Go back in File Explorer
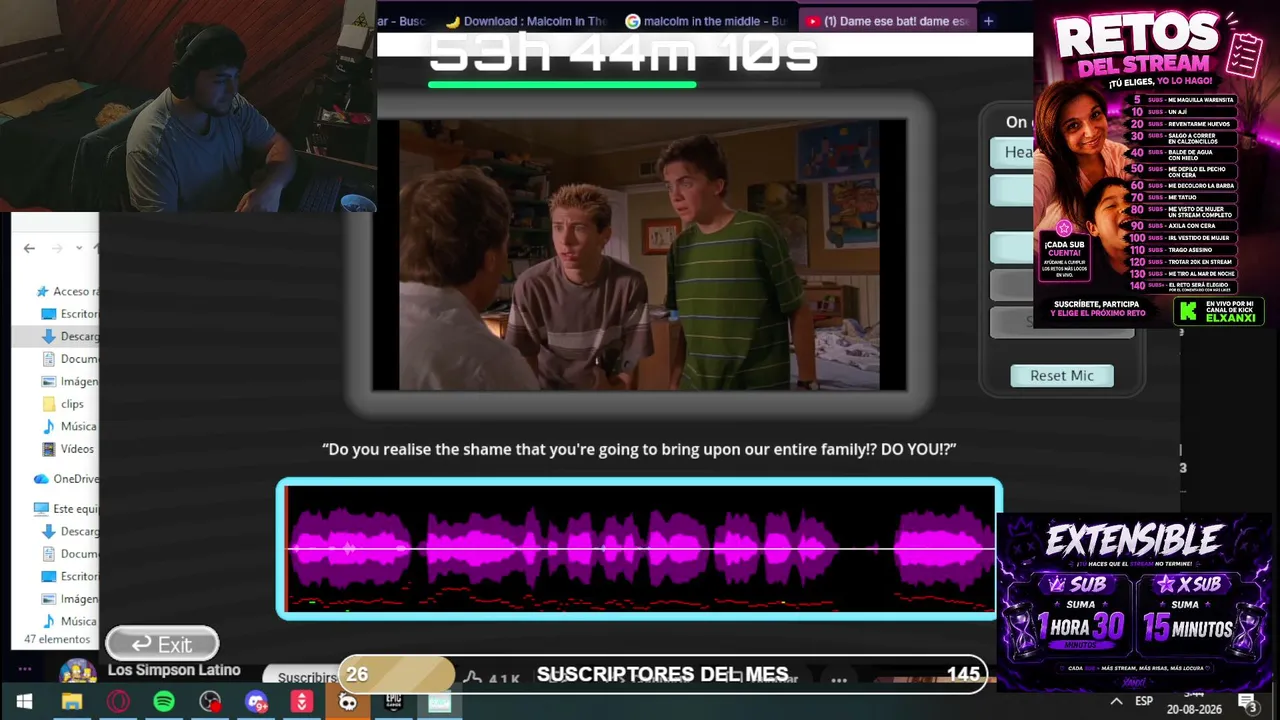The width and height of the screenshot is (1280, 720). point(29,248)
